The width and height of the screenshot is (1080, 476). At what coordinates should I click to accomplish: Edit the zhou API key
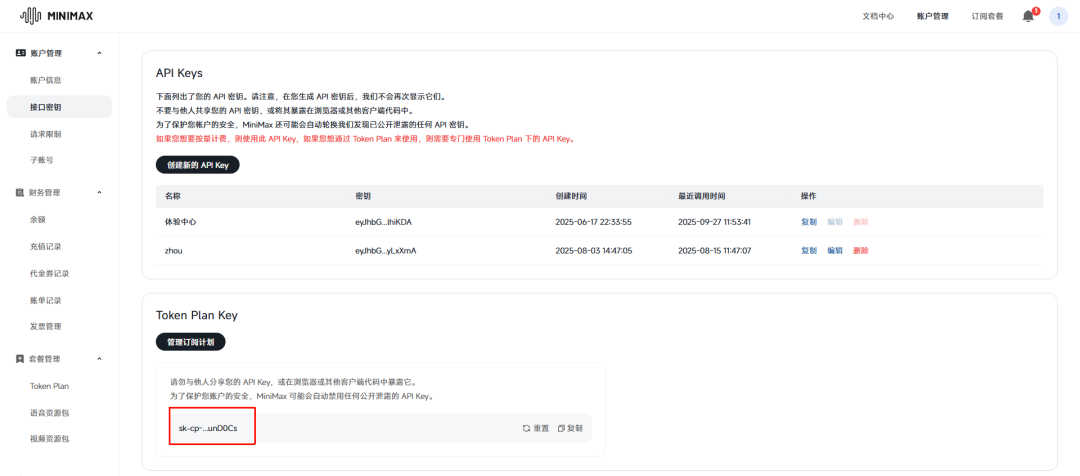835,251
